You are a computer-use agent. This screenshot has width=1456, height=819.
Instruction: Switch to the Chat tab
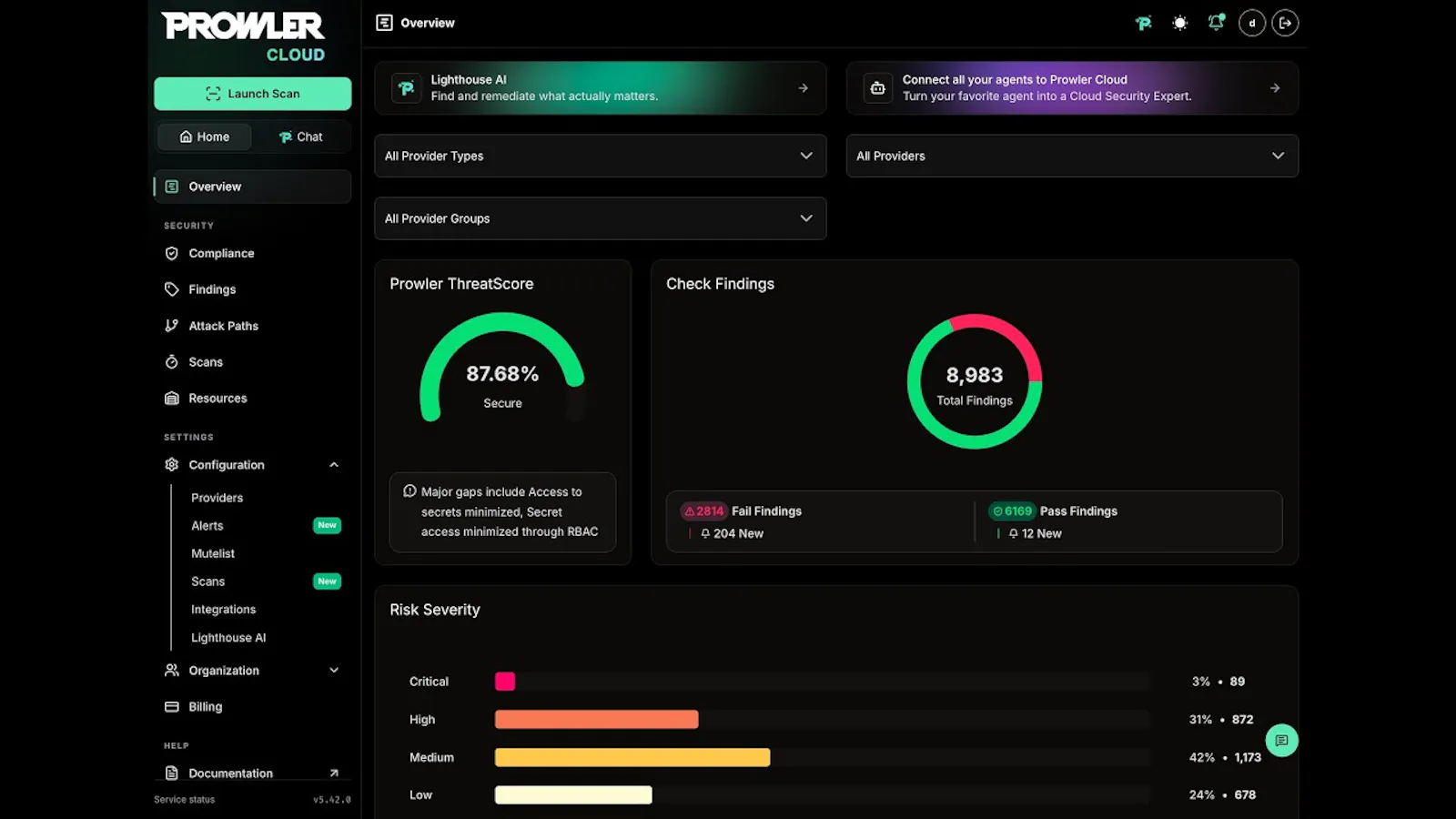300,136
